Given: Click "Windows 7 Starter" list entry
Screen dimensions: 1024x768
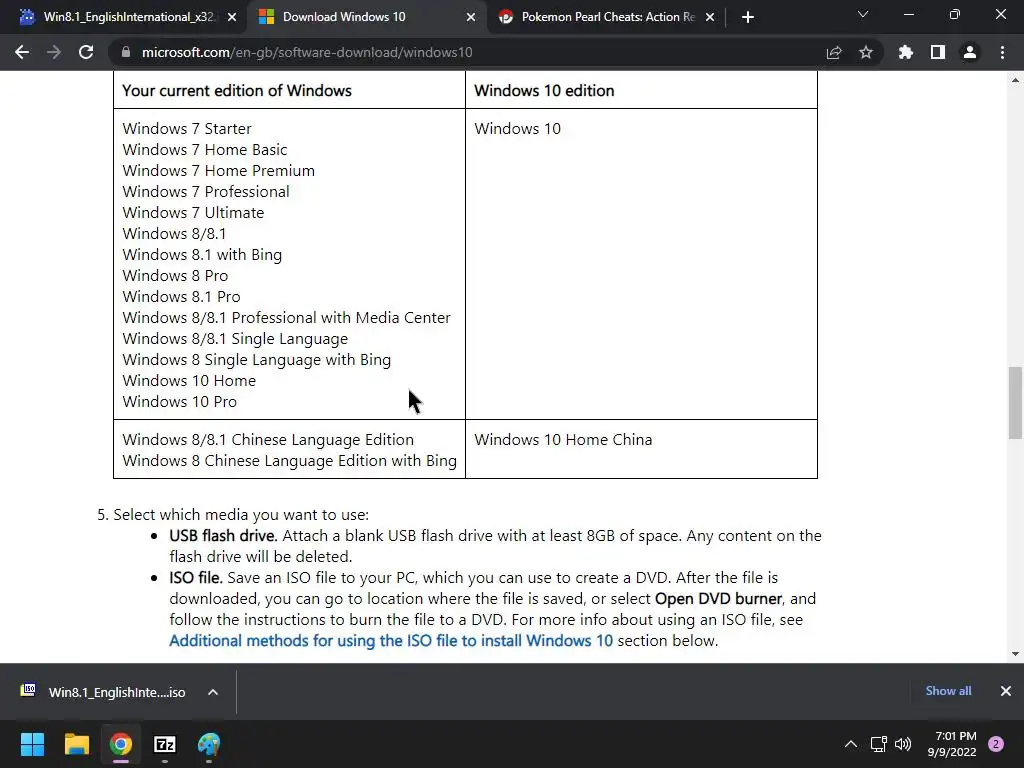Looking at the screenshot, I should coord(187,129).
